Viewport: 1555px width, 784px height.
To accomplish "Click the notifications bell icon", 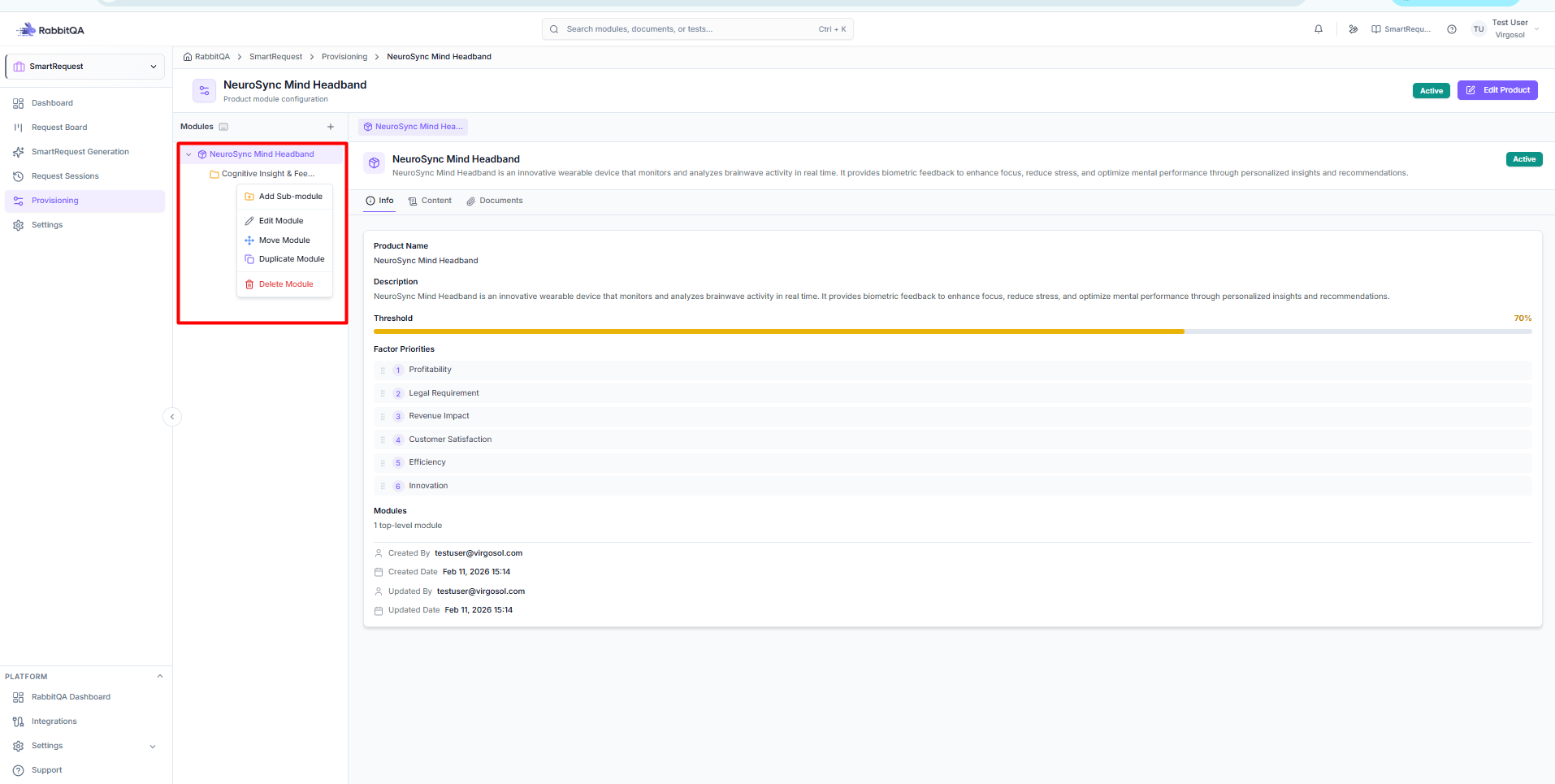I will pyautogui.click(x=1319, y=29).
